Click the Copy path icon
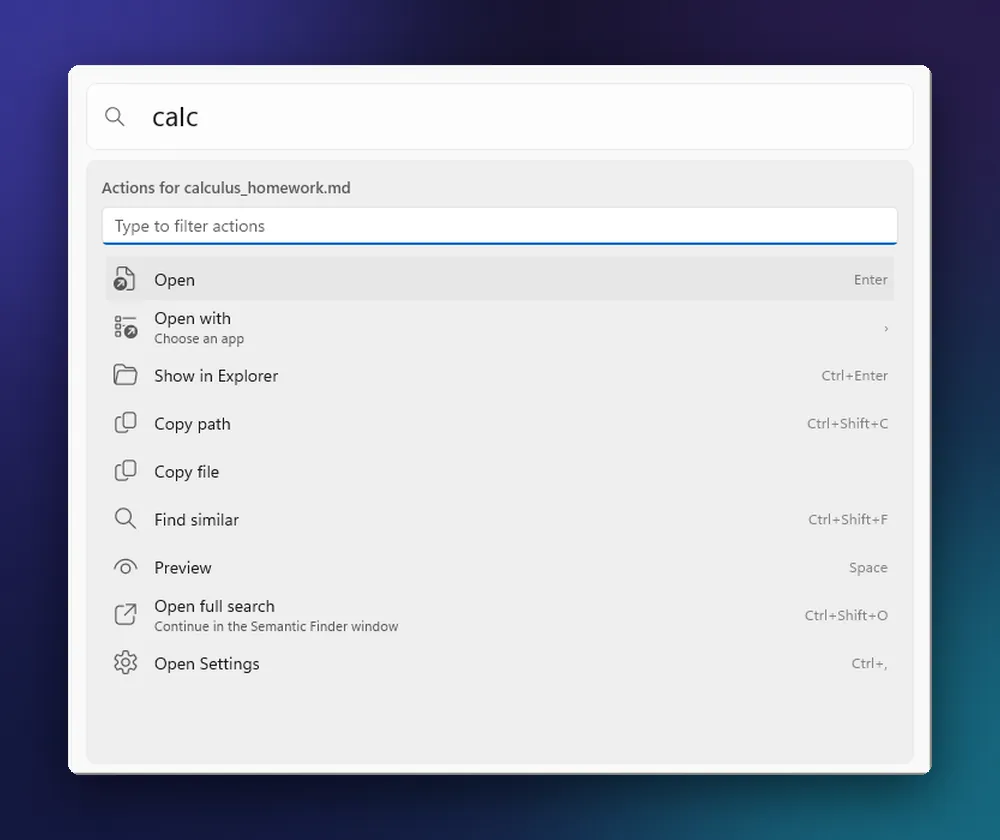The height and width of the screenshot is (840, 1000). [x=125, y=423]
